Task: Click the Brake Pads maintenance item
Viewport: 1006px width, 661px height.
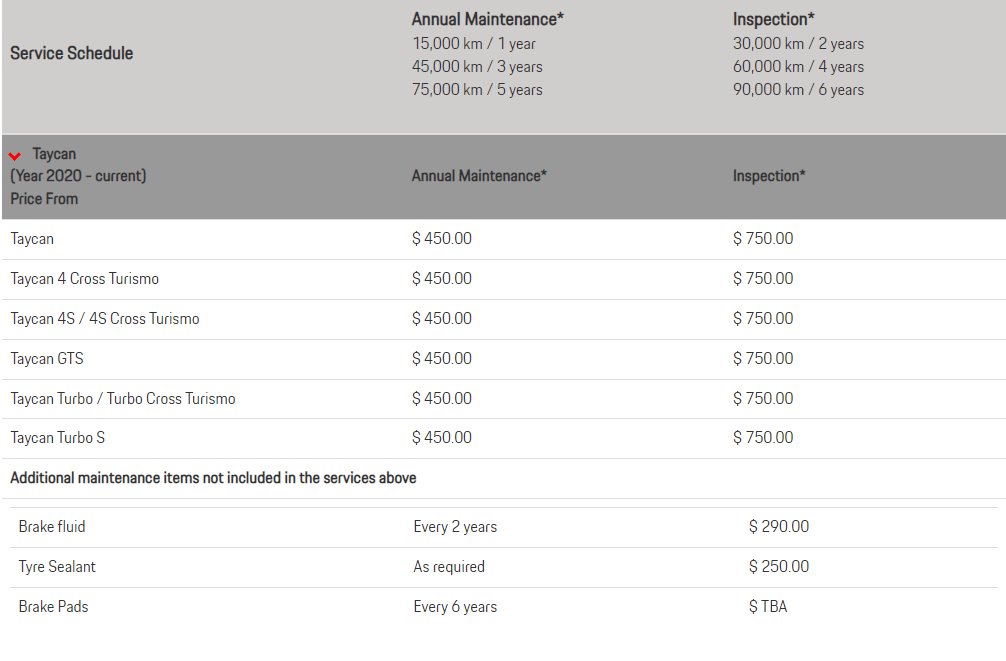Action: [x=53, y=606]
